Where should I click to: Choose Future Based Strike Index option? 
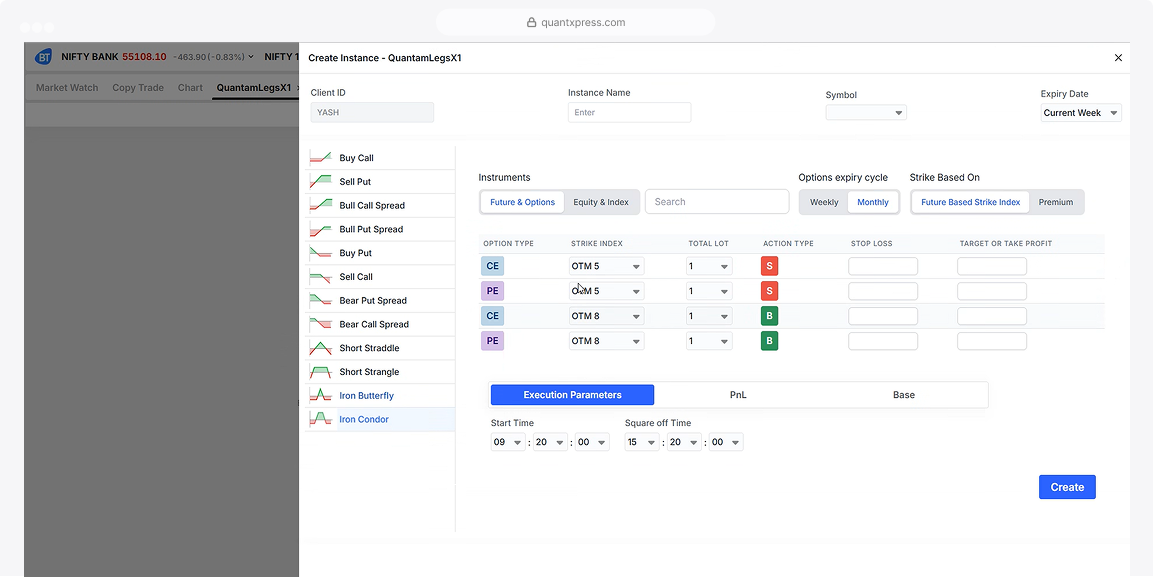tap(971, 202)
